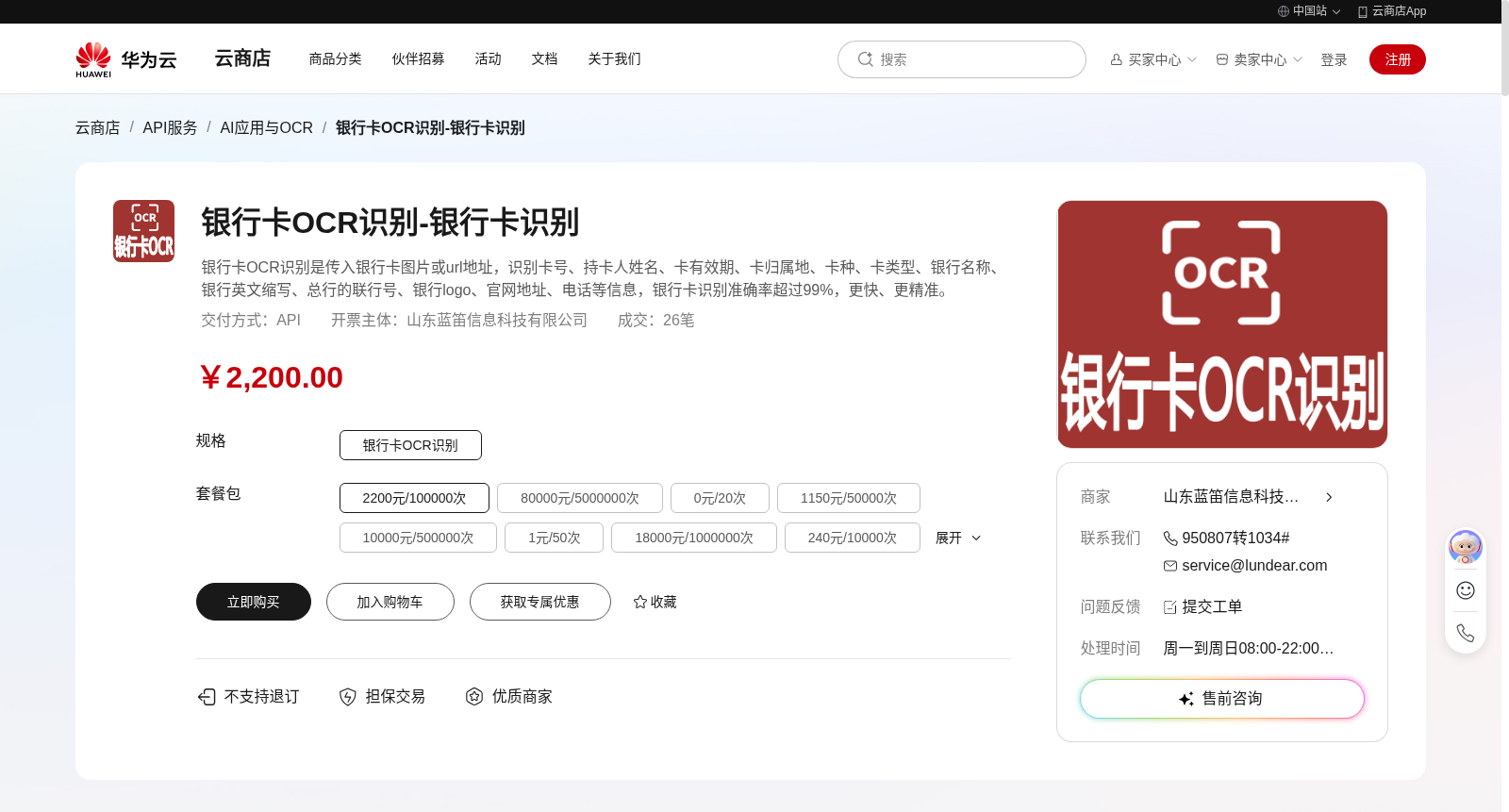
Task: Click the globe icon for 中国站
Action: coord(1283,11)
